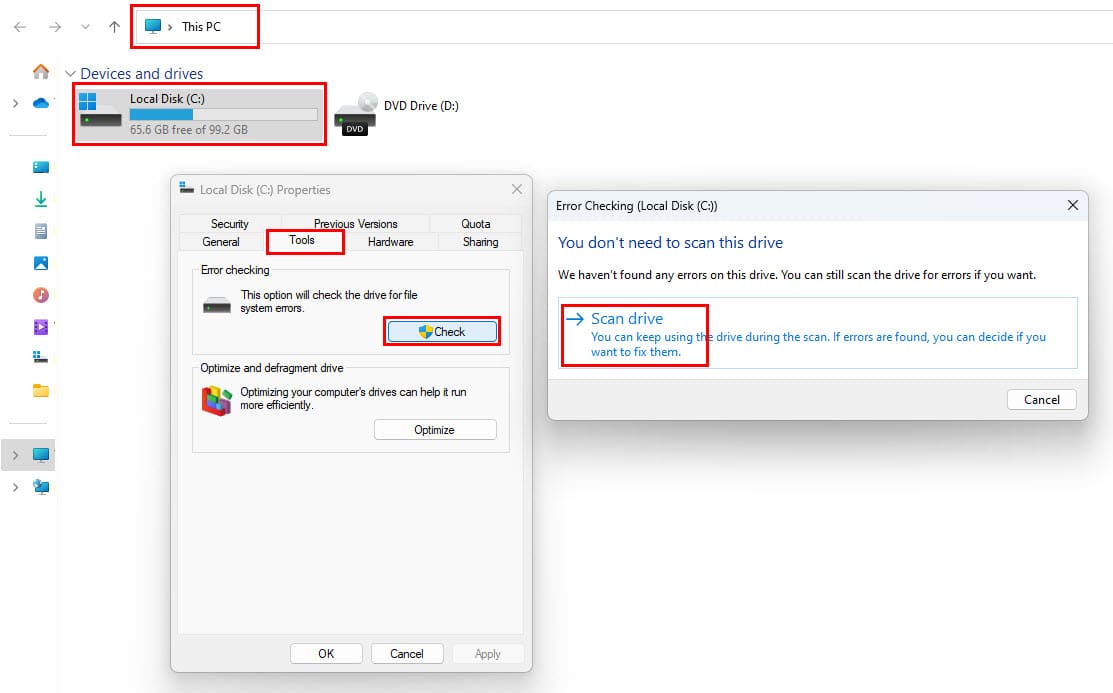Click the Check button under Error checking

442,331
